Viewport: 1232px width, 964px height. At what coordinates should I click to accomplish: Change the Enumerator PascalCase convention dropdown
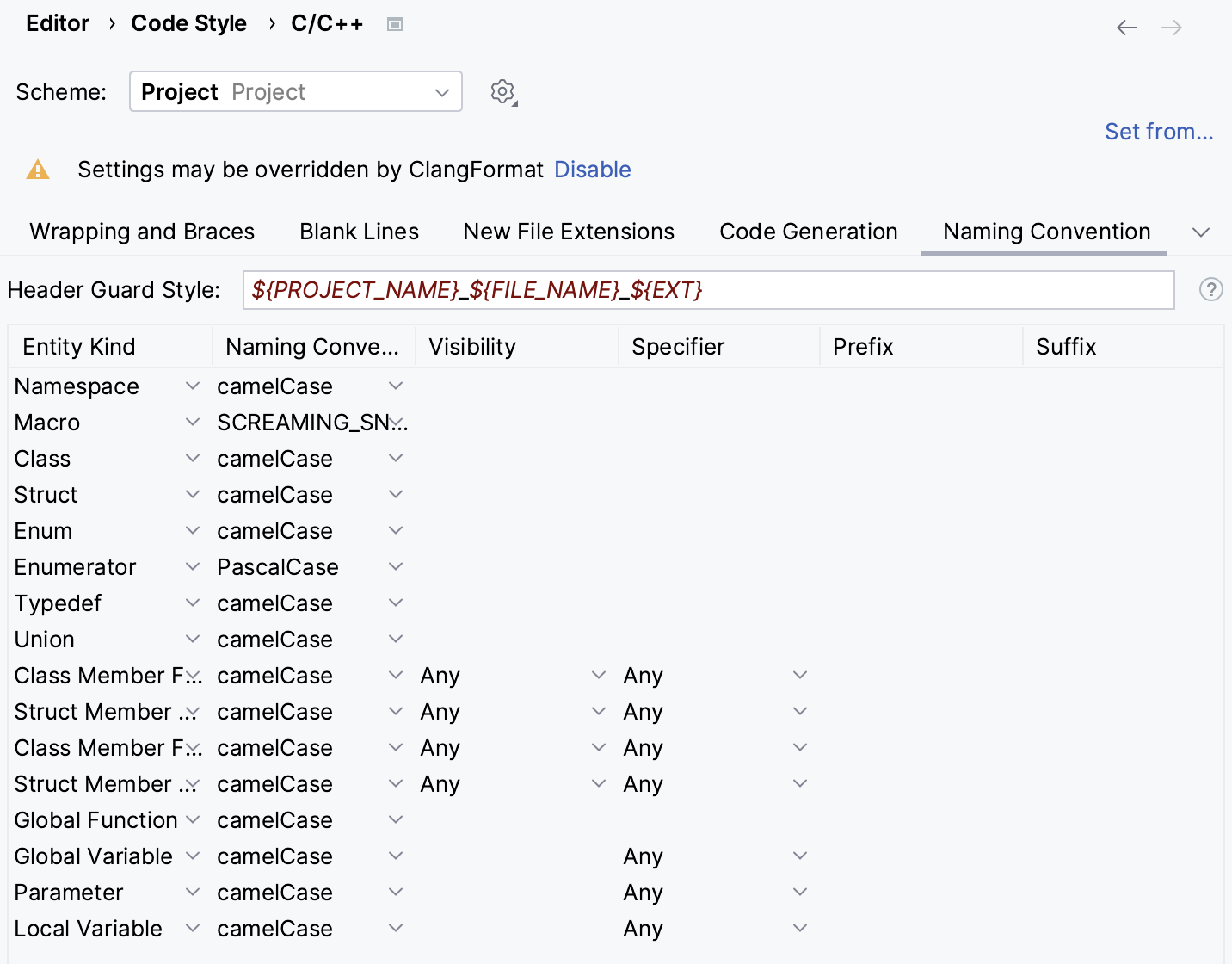coord(395,566)
